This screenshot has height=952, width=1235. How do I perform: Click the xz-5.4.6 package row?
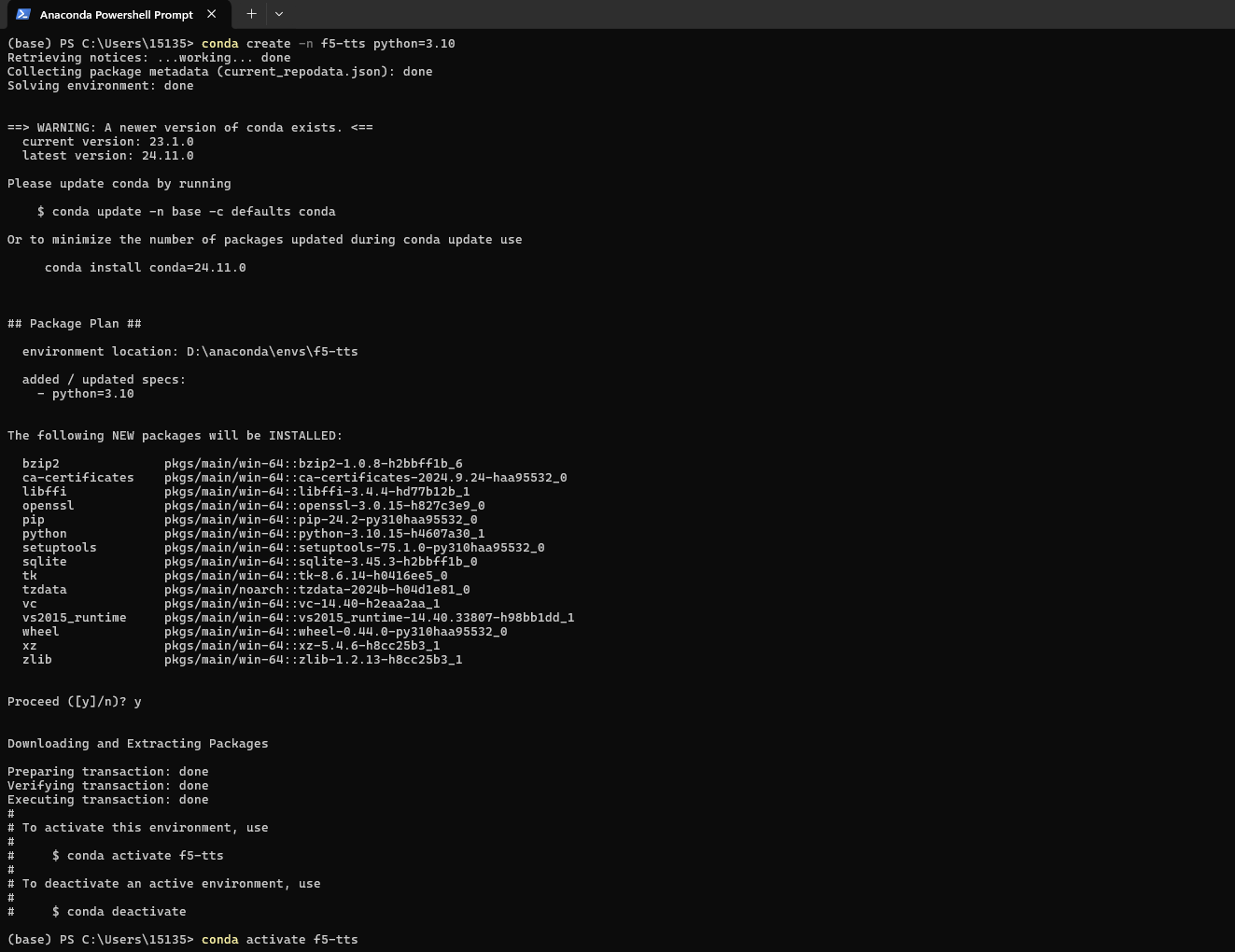point(232,646)
